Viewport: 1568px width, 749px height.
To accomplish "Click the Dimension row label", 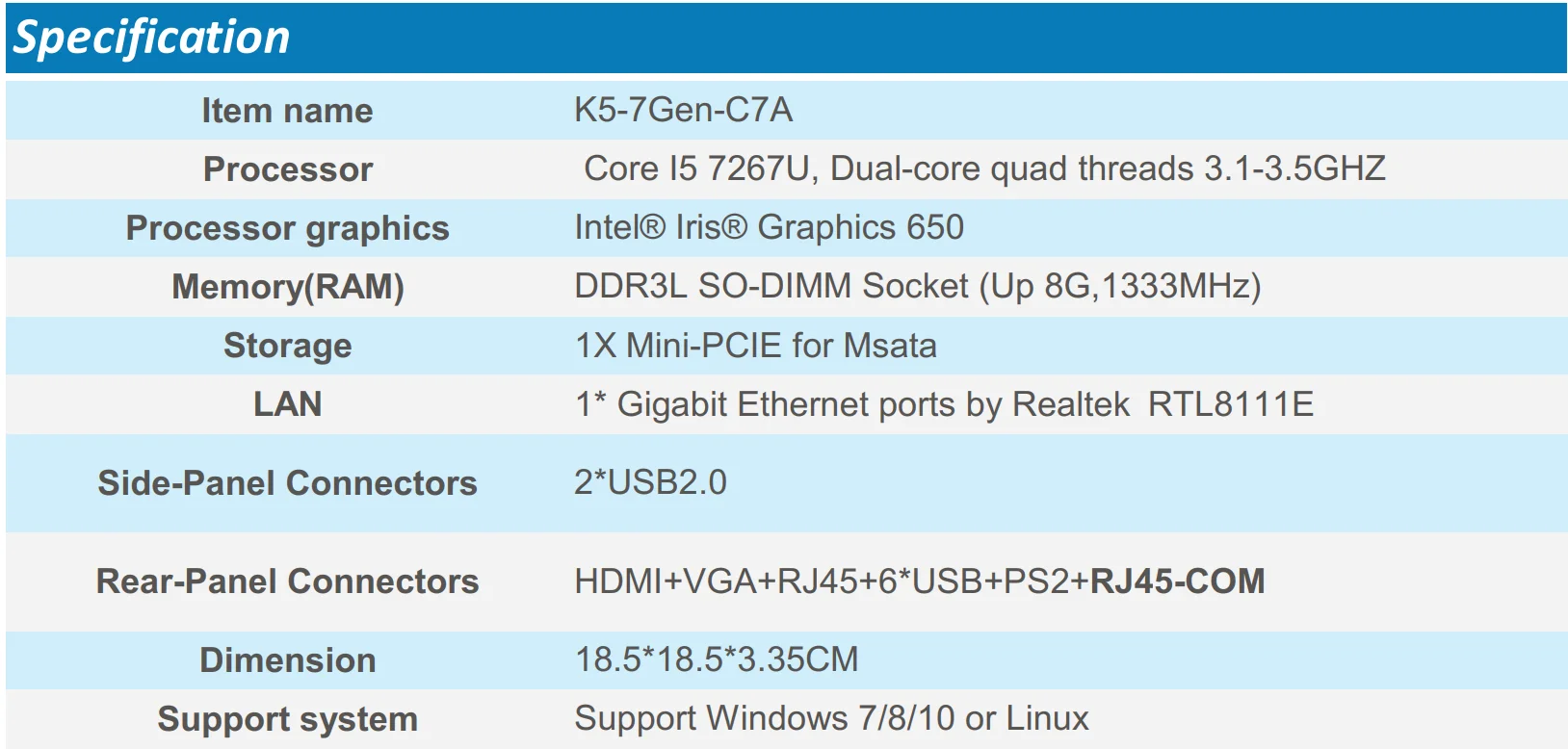I will tap(287, 660).
